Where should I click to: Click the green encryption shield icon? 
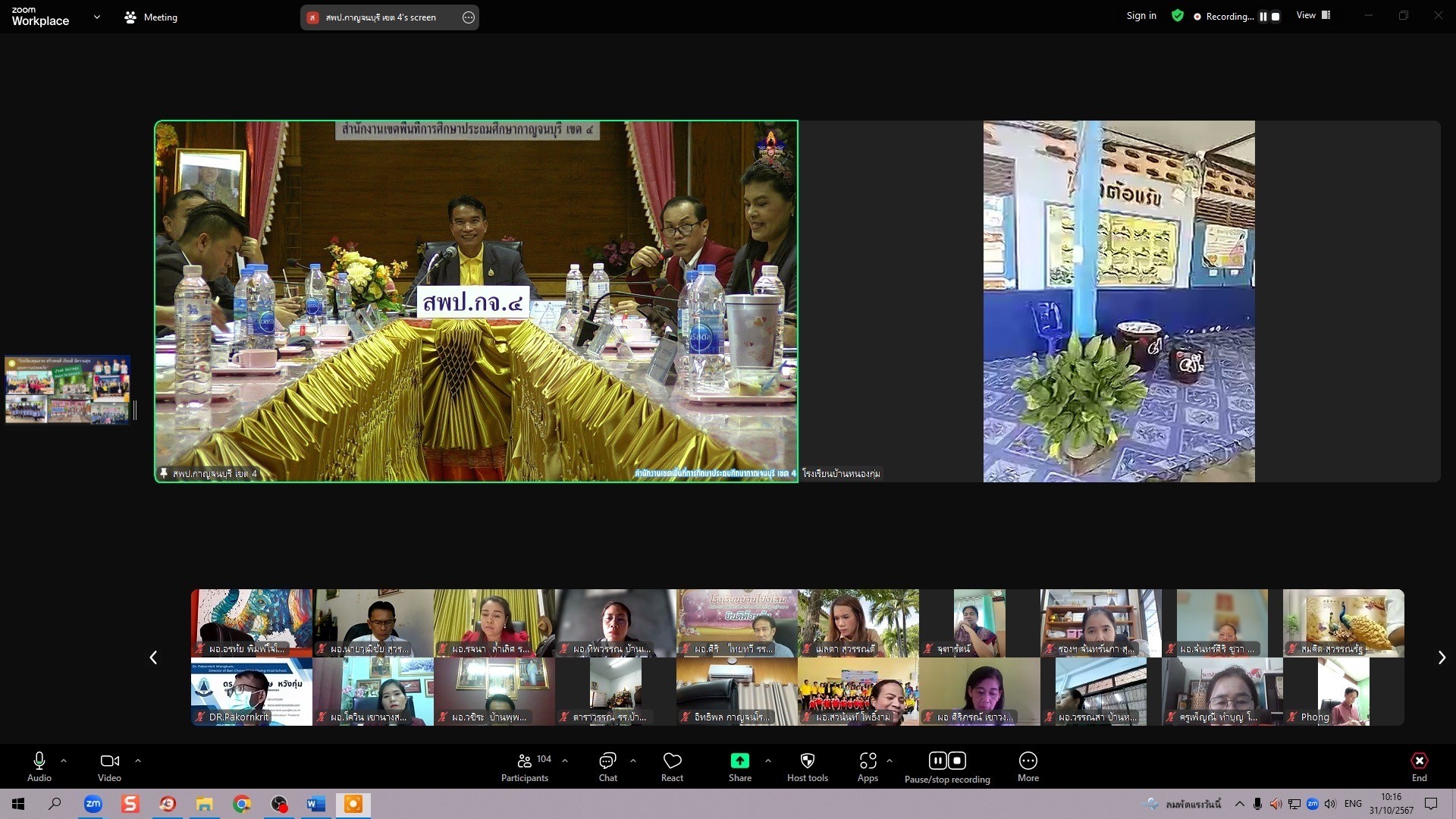(x=1178, y=16)
